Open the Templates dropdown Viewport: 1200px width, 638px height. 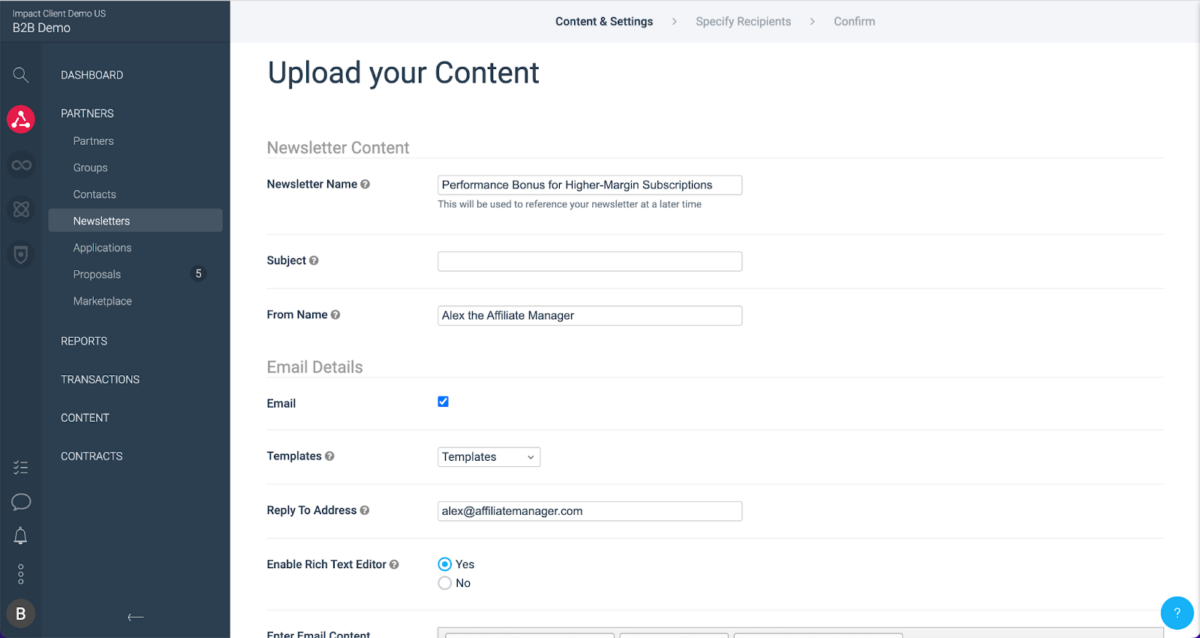pyautogui.click(x=488, y=456)
